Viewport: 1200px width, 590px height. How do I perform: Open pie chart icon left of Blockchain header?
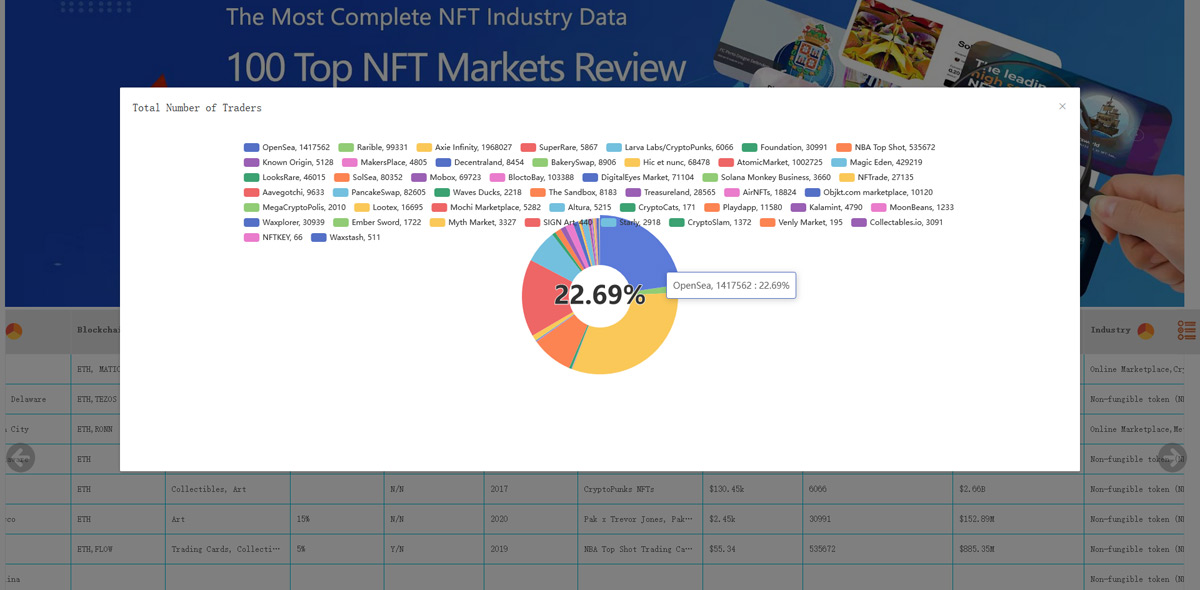[15, 330]
